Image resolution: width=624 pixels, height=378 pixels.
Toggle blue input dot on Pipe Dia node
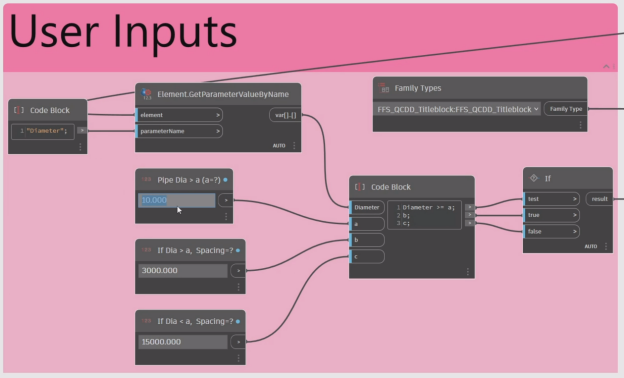(226, 180)
